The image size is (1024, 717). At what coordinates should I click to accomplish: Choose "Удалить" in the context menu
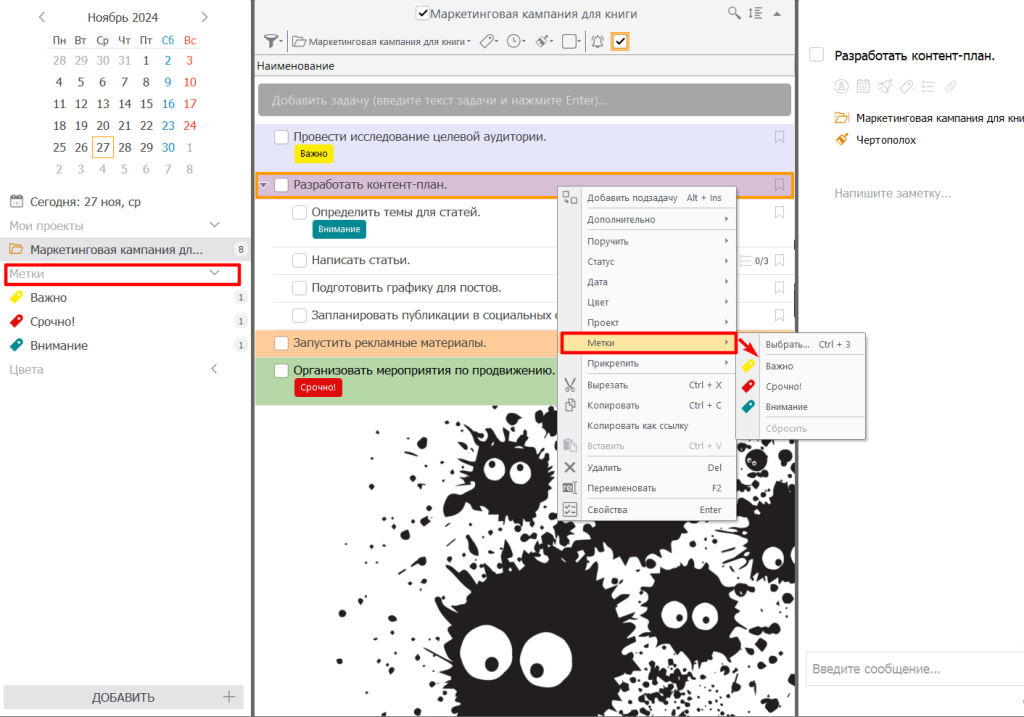pos(604,467)
